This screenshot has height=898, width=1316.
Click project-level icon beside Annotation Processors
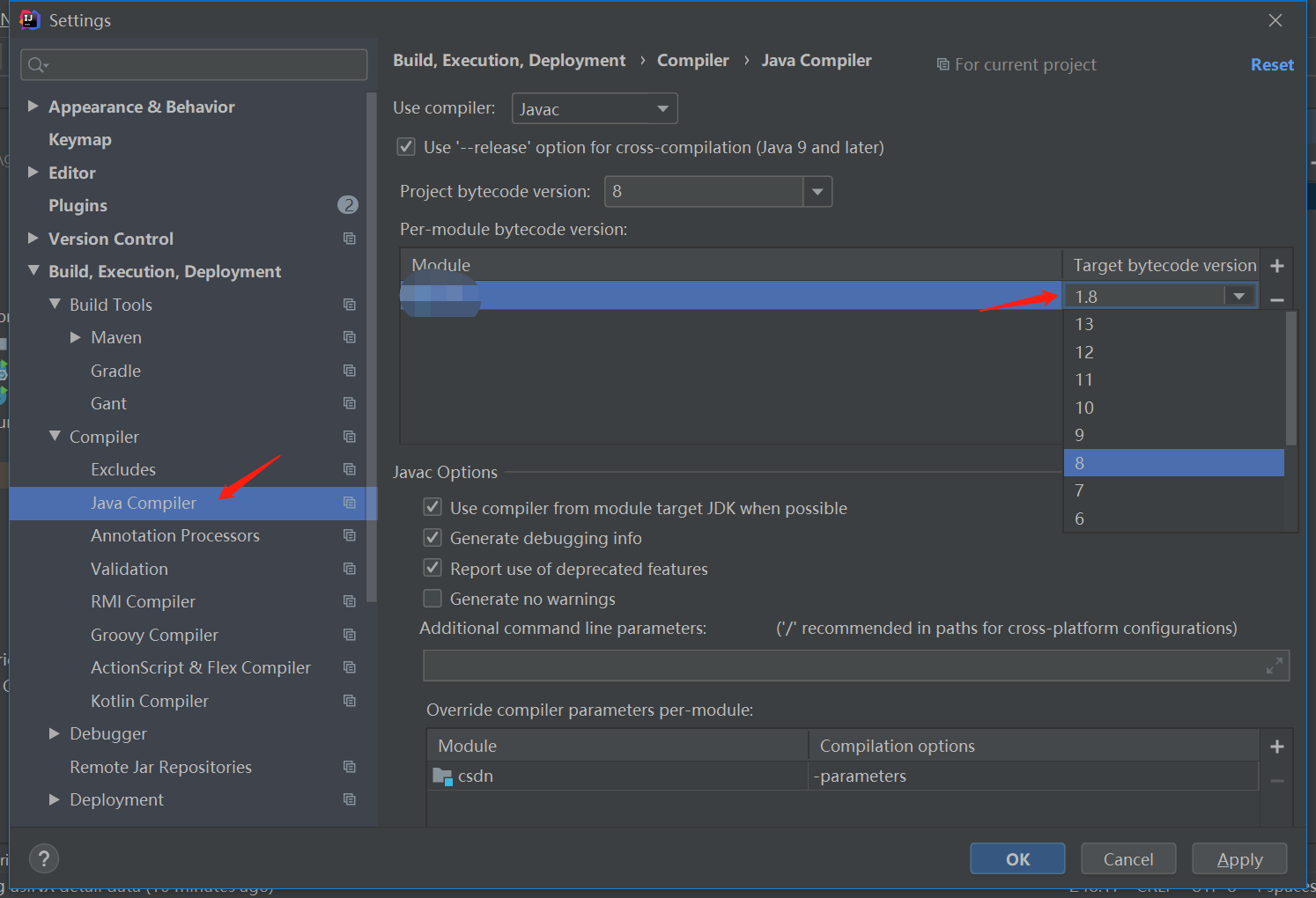(350, 535)
